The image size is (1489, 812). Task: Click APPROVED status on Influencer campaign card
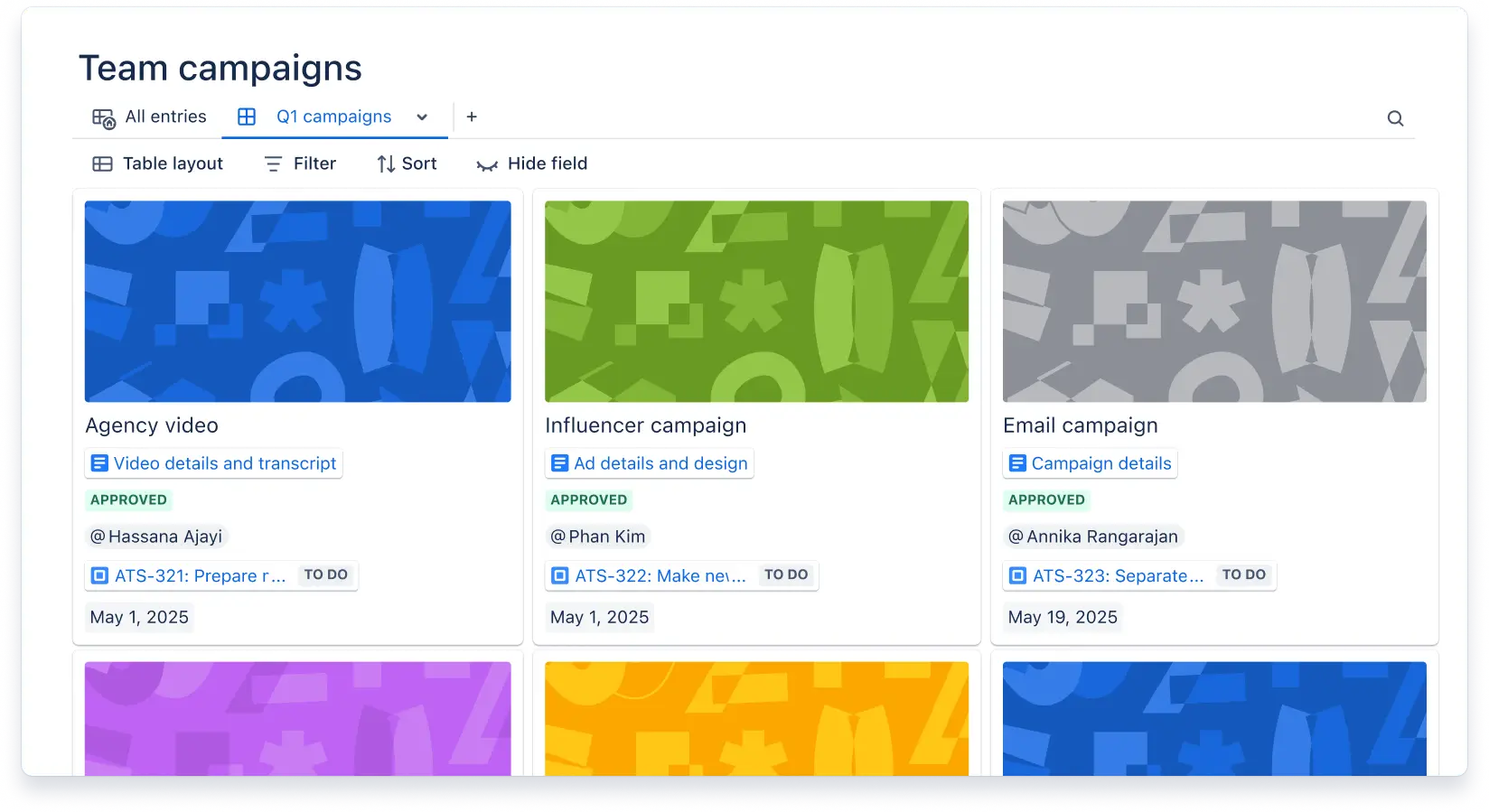(x=589, y=499)
